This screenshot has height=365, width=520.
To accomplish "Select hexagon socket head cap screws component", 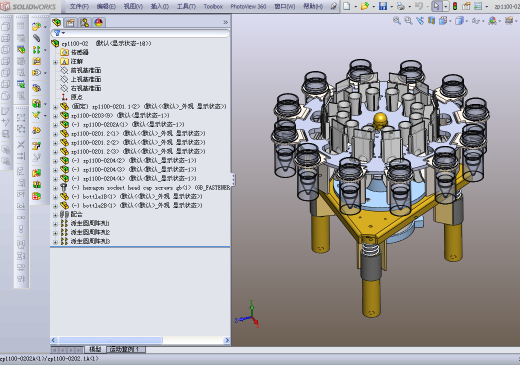I will (x=137, y=188).
